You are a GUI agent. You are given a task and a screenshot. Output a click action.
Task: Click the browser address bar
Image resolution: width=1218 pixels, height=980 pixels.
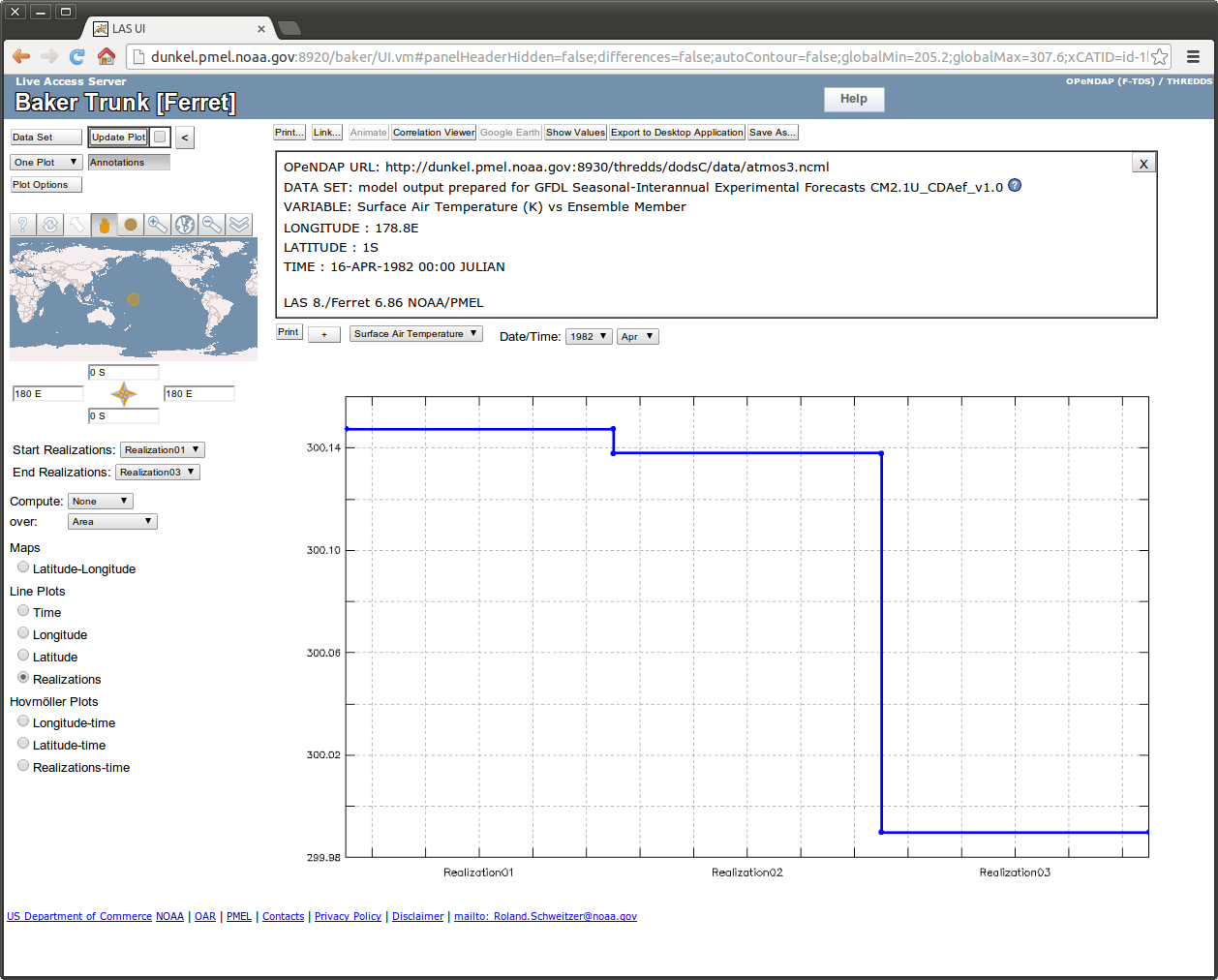649,57
